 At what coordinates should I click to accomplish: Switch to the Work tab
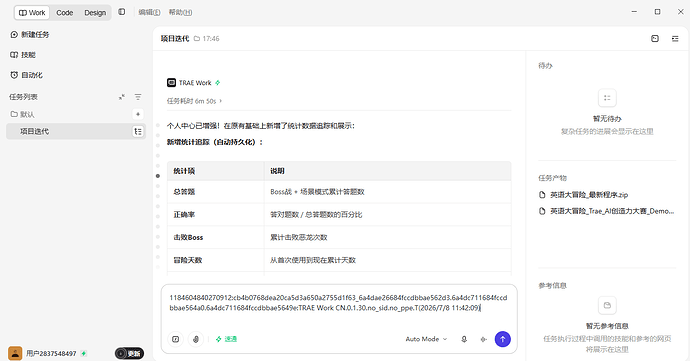point(32,13)
